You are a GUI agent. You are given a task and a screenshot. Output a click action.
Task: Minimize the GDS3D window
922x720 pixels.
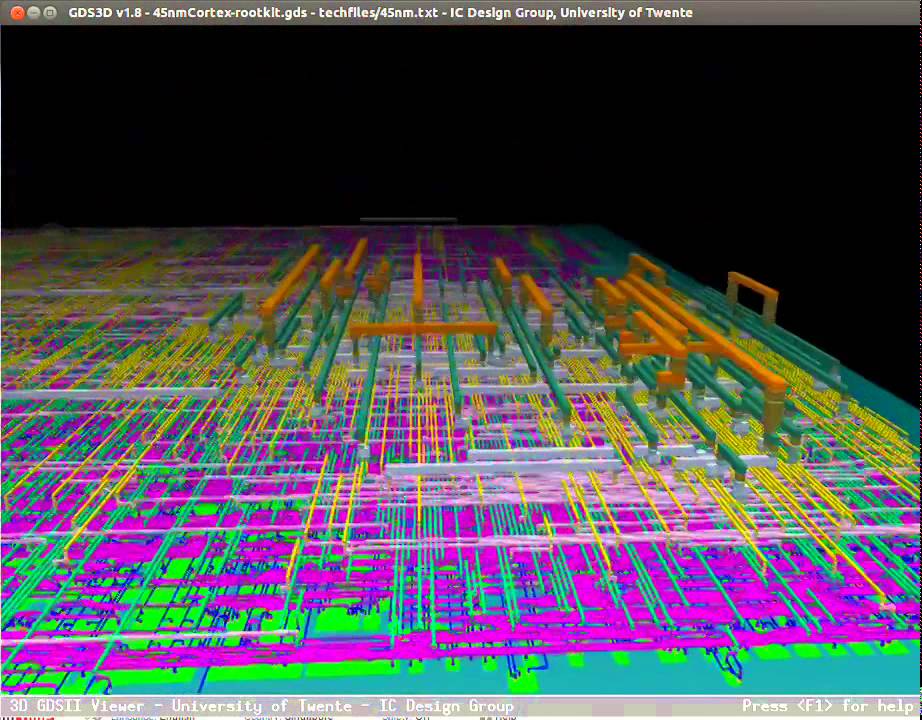pyautogui.click(x=34, y=12)
